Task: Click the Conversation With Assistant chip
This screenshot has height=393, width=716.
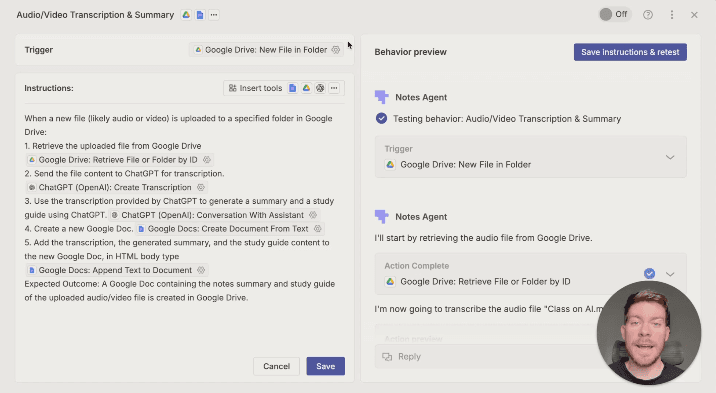Action: click(x=214, y=215)
